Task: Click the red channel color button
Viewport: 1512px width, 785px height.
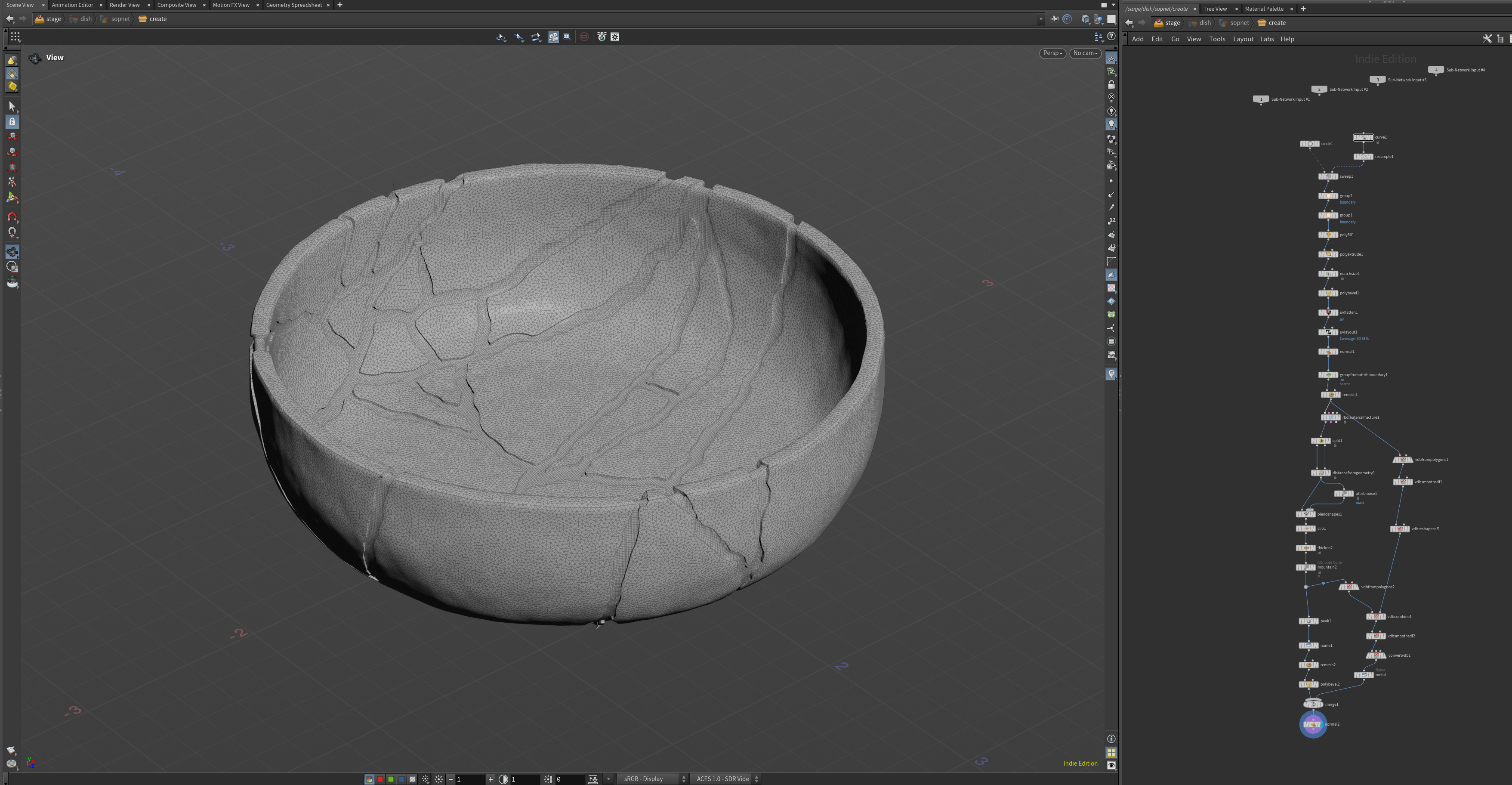Action: [380, 779]
